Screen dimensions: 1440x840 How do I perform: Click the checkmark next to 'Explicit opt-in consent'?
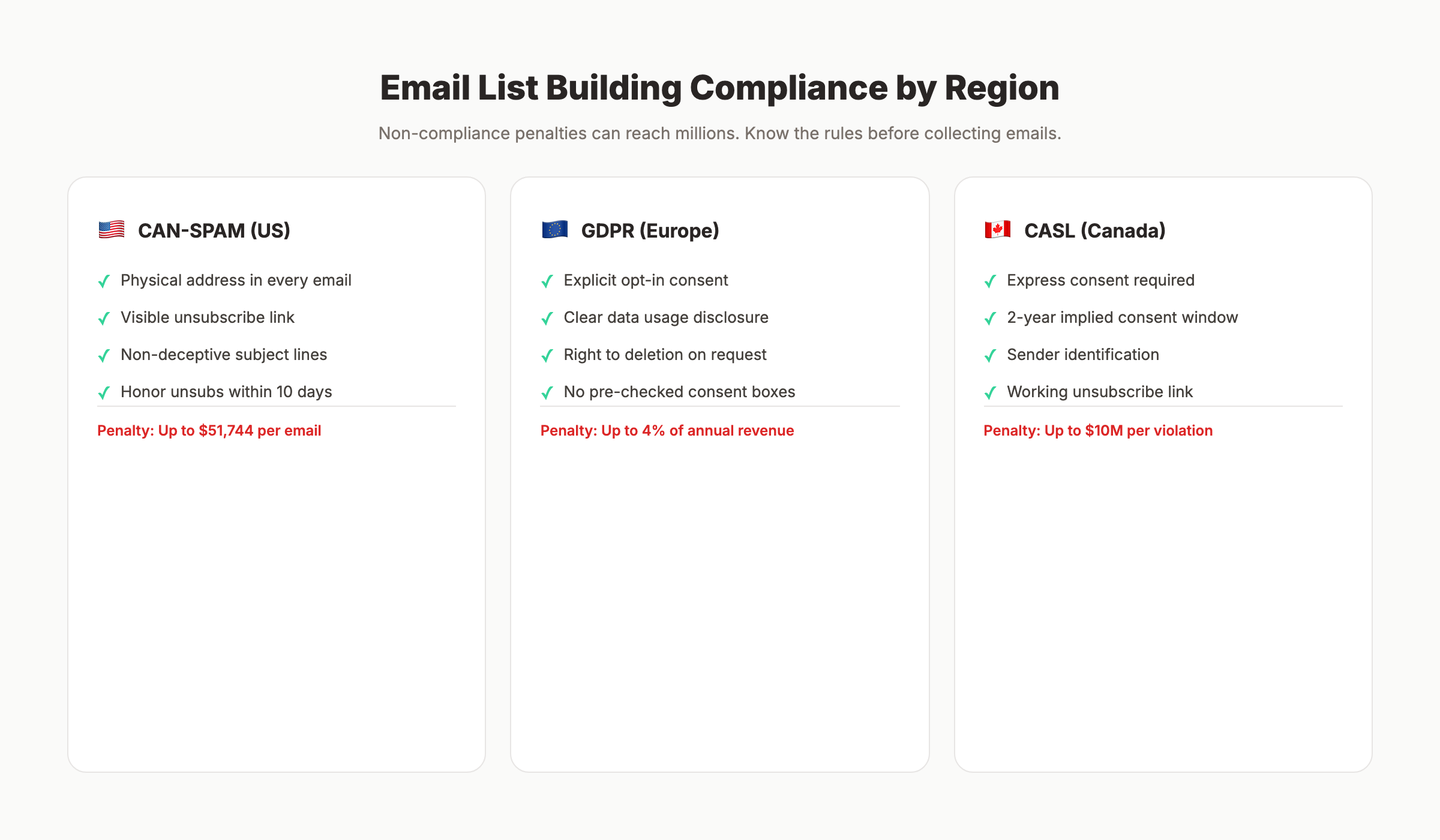547,281
